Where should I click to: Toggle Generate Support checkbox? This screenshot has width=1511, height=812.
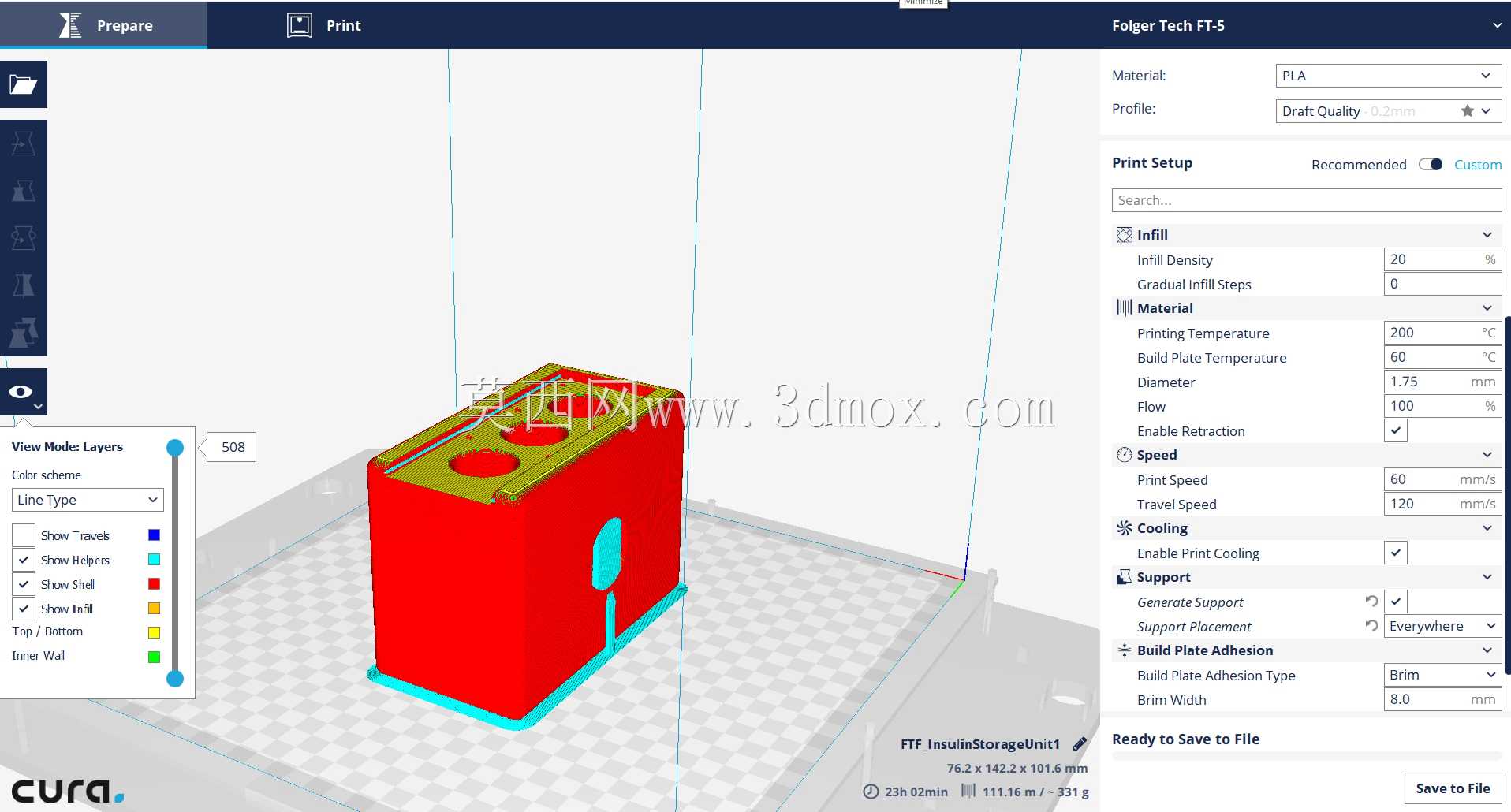coord(1396,602)
